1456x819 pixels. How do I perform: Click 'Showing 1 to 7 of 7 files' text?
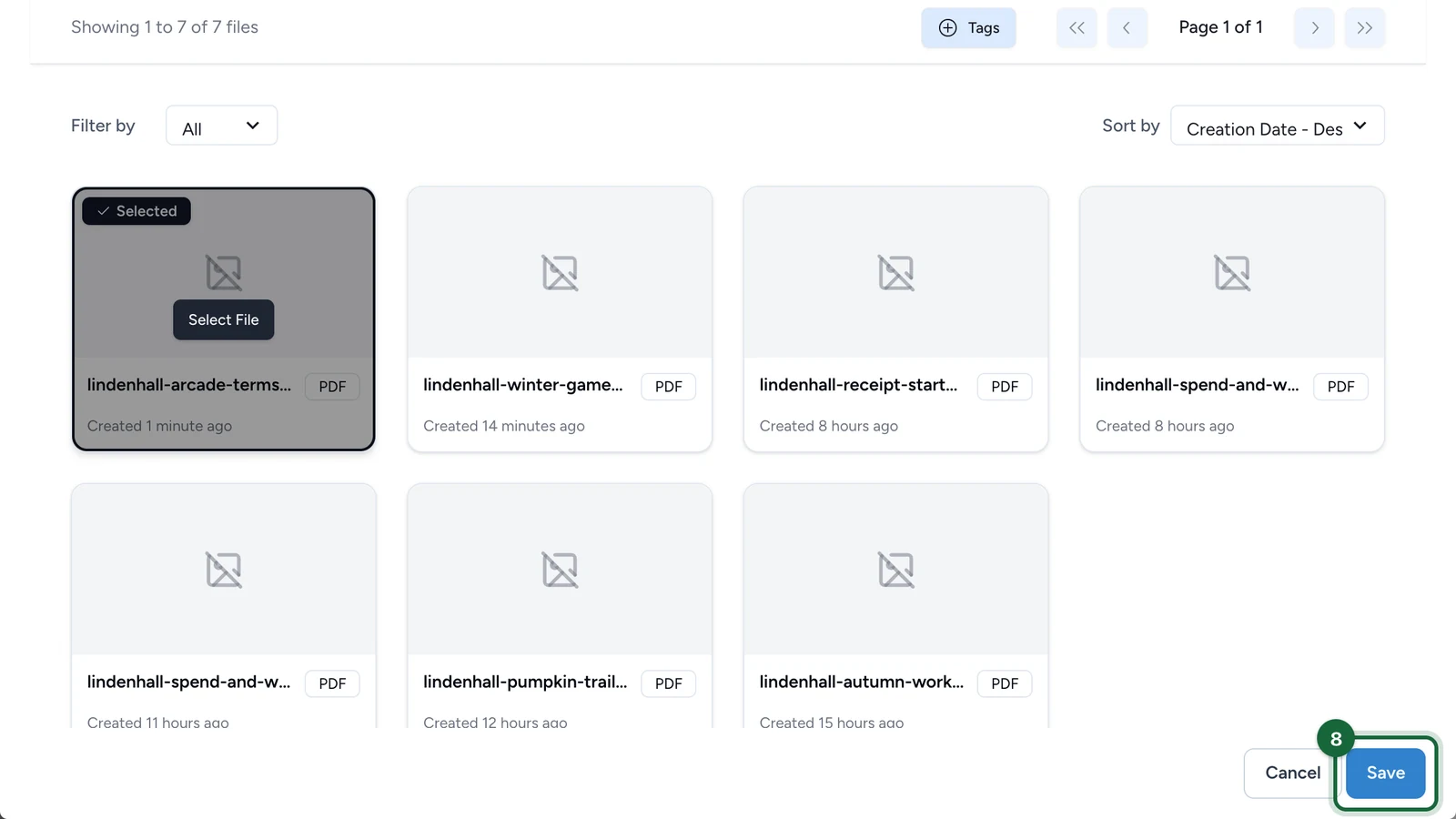[x=165, y=27]
